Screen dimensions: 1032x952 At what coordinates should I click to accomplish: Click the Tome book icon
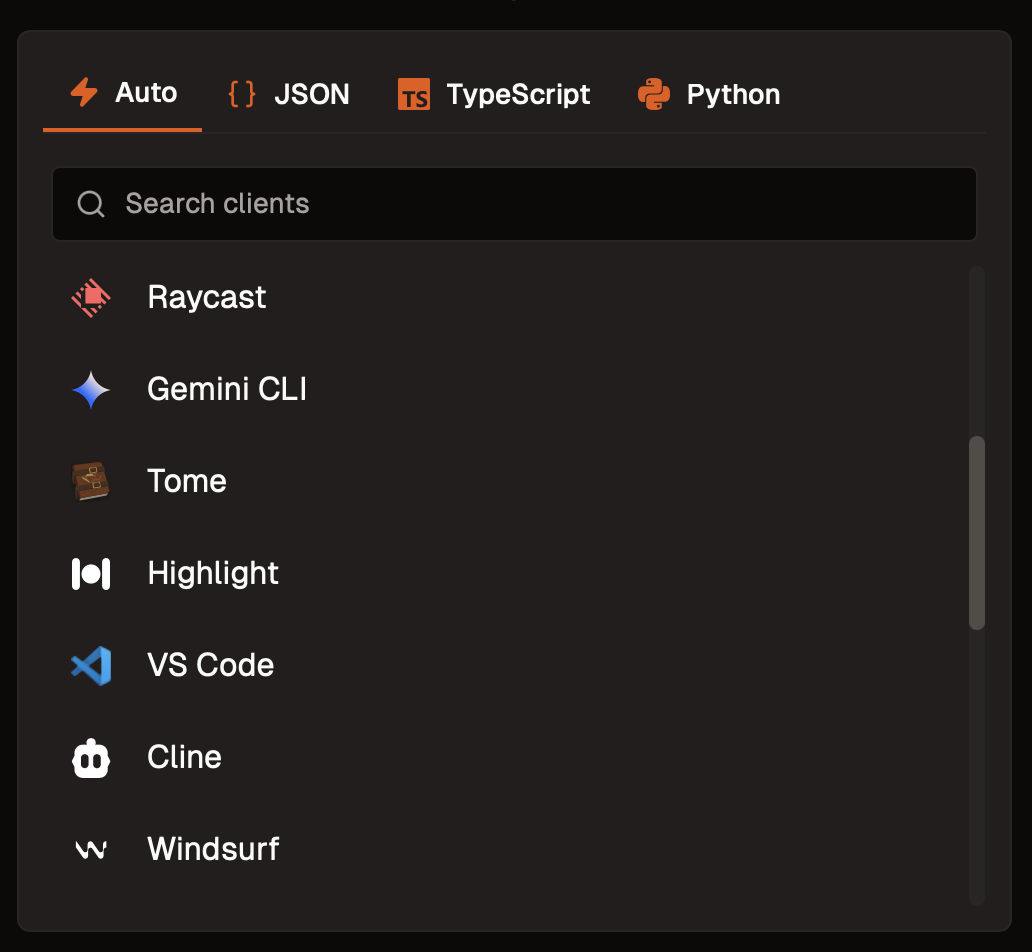91,481
